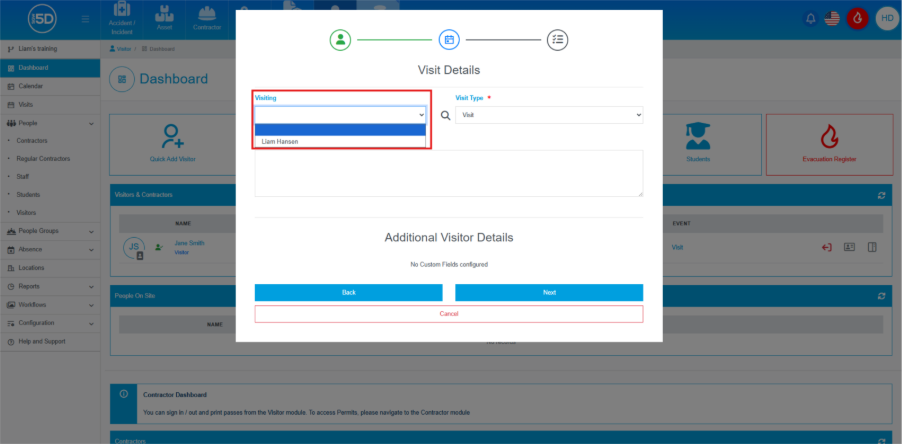This screenshot has width=903, height=444.
Task: Click inside the large notes text area
Action: (x=448, y=173)
